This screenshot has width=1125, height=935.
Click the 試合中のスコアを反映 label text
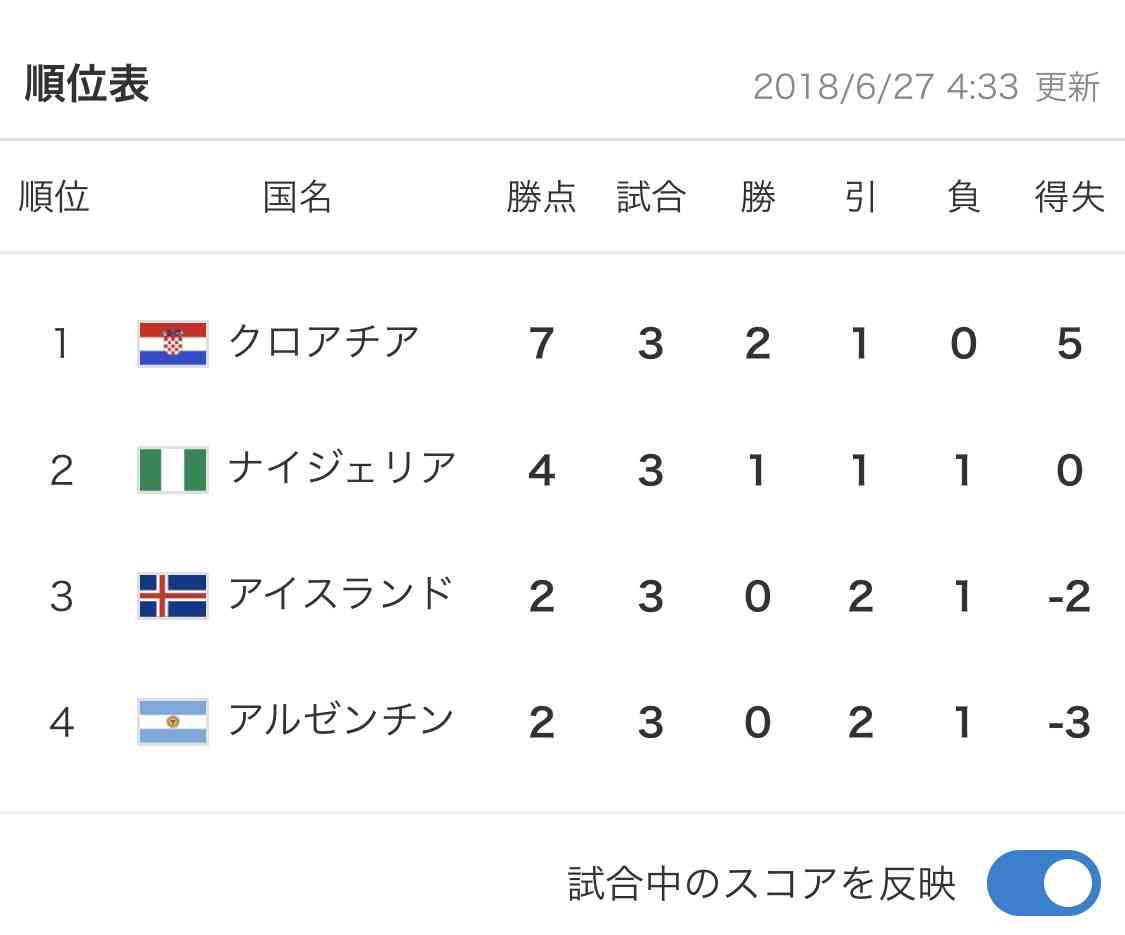[762, 883]
